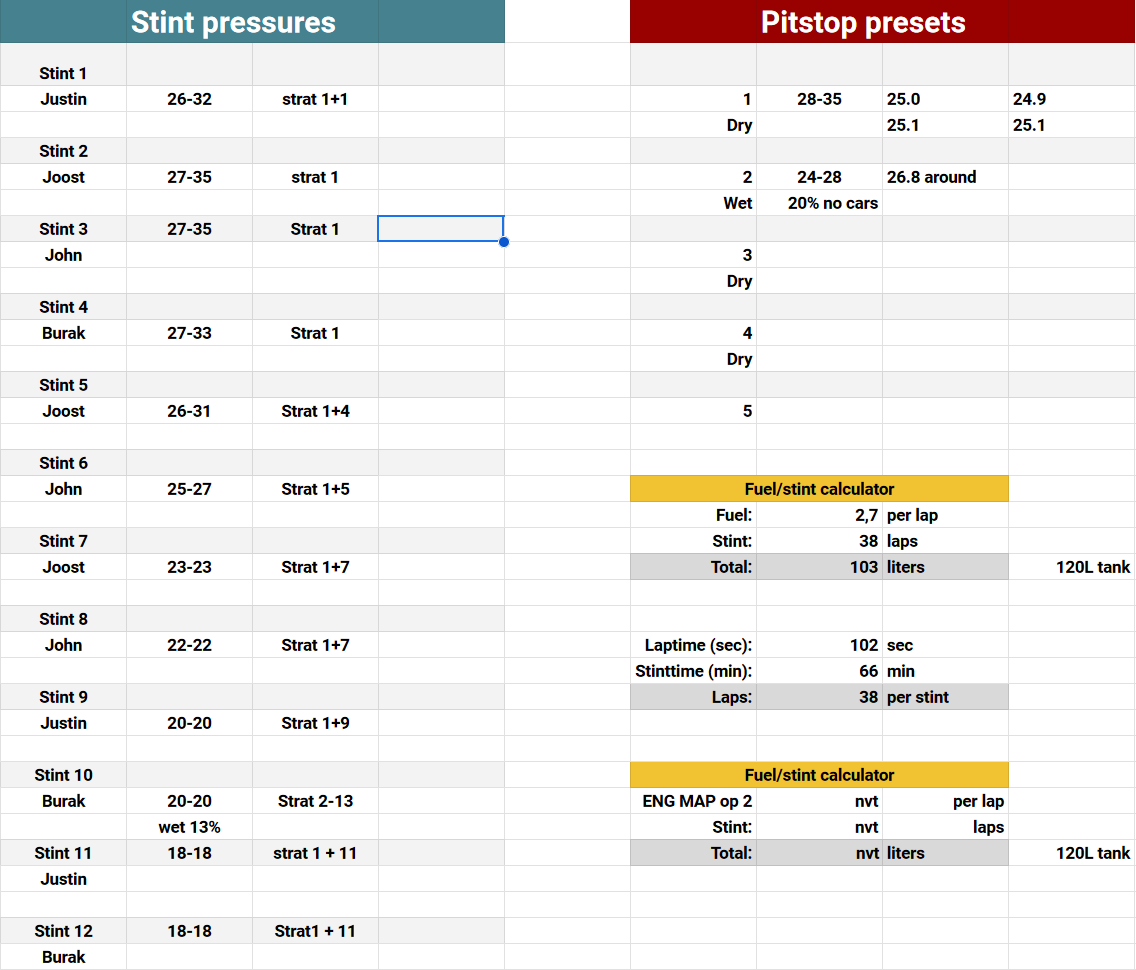Click the fill handle of the selected cell
The width and height of the screenshot is (1136, 970).
tap(503, 242)
